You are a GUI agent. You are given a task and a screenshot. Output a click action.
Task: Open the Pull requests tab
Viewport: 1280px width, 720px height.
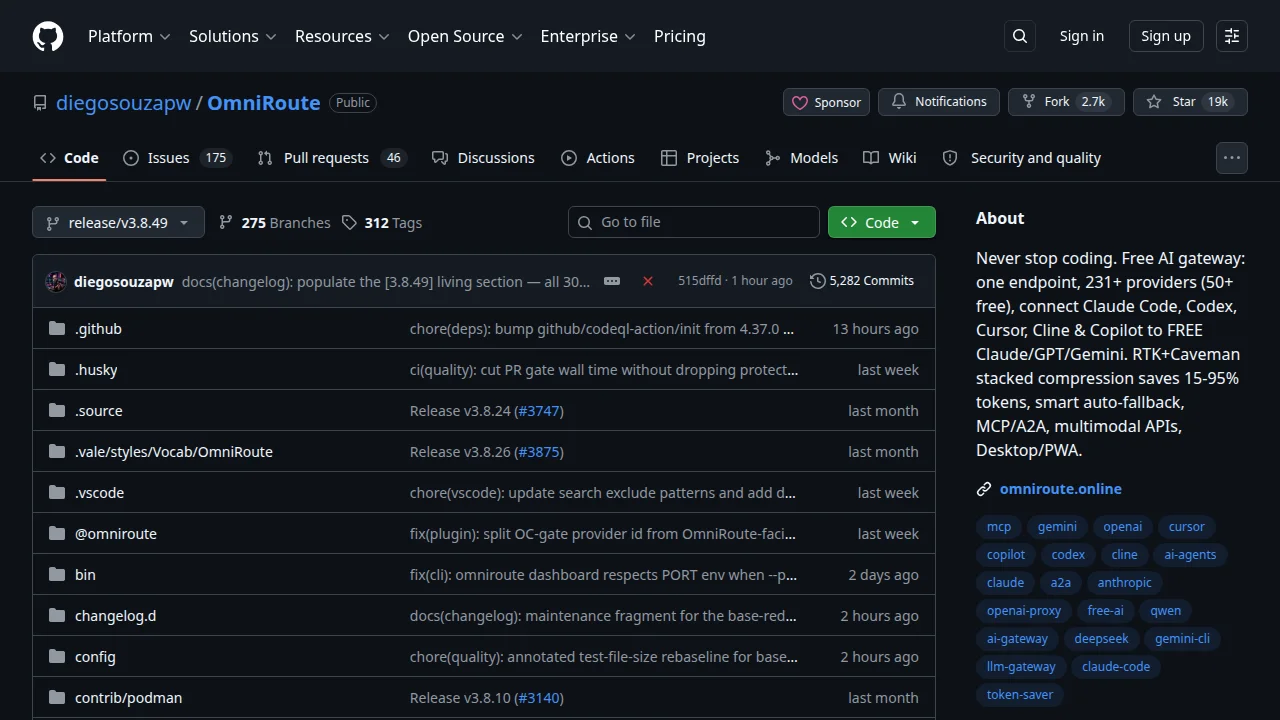[332, 158]
